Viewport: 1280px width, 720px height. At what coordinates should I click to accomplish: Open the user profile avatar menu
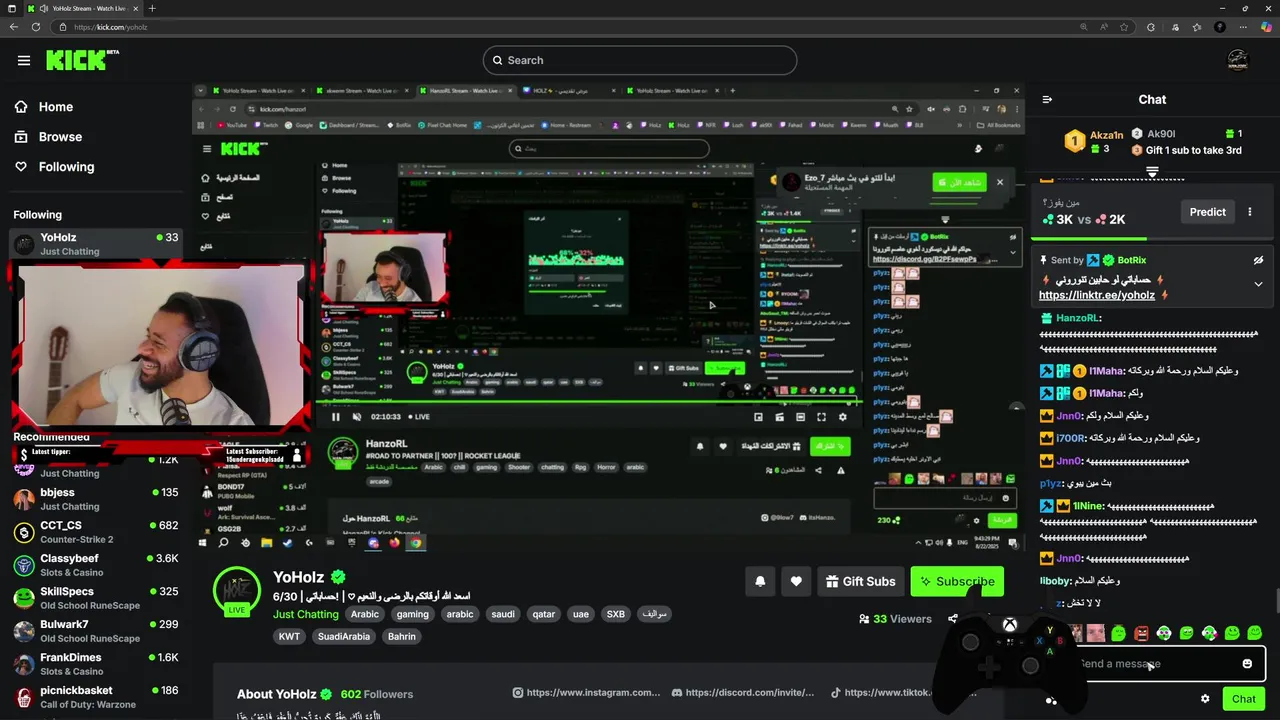click(x=1238, y=60)
